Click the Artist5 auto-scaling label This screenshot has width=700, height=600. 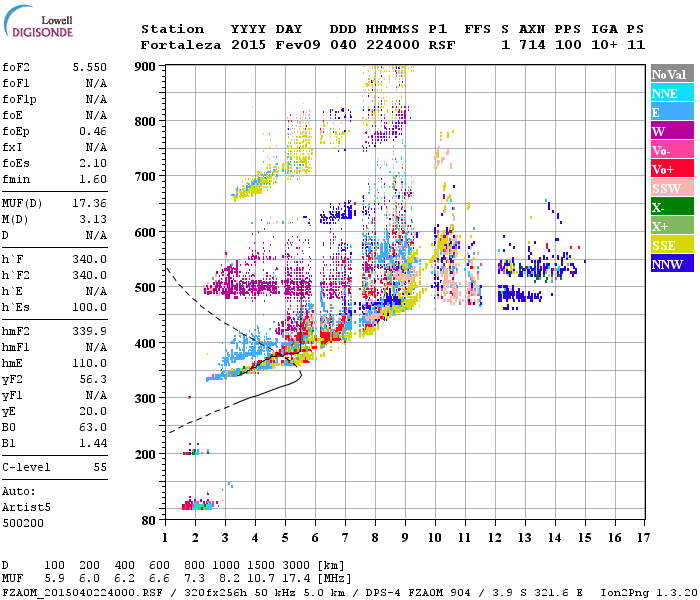point(26,508)
